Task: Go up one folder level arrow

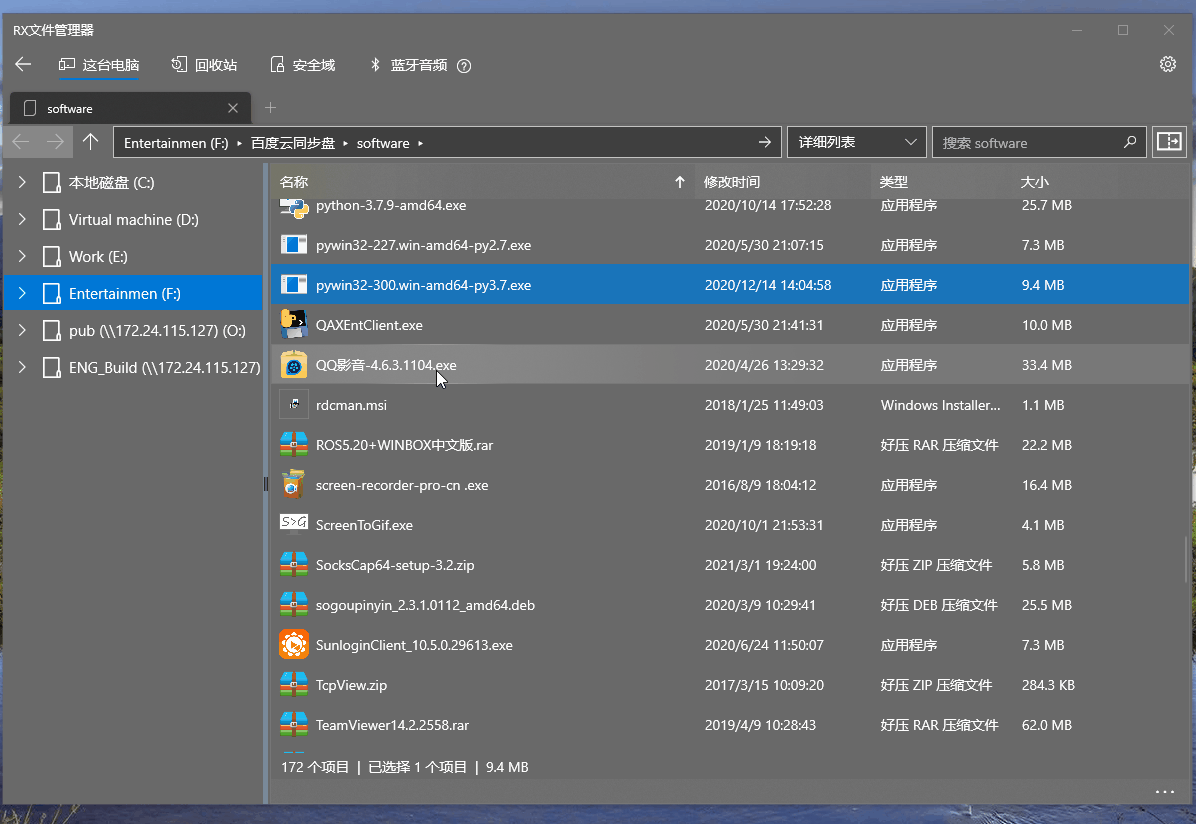Action: coord(91,142)
